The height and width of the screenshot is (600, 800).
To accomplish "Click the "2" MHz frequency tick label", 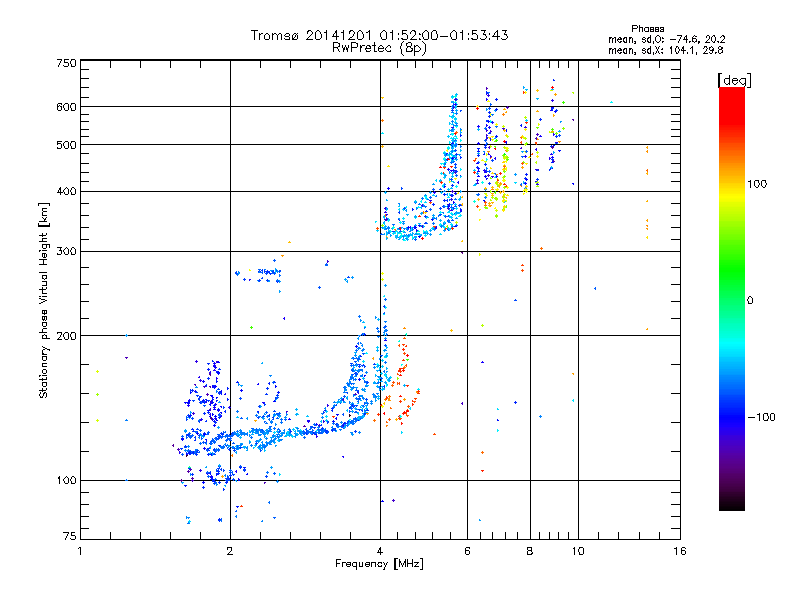I will point(230,551).
